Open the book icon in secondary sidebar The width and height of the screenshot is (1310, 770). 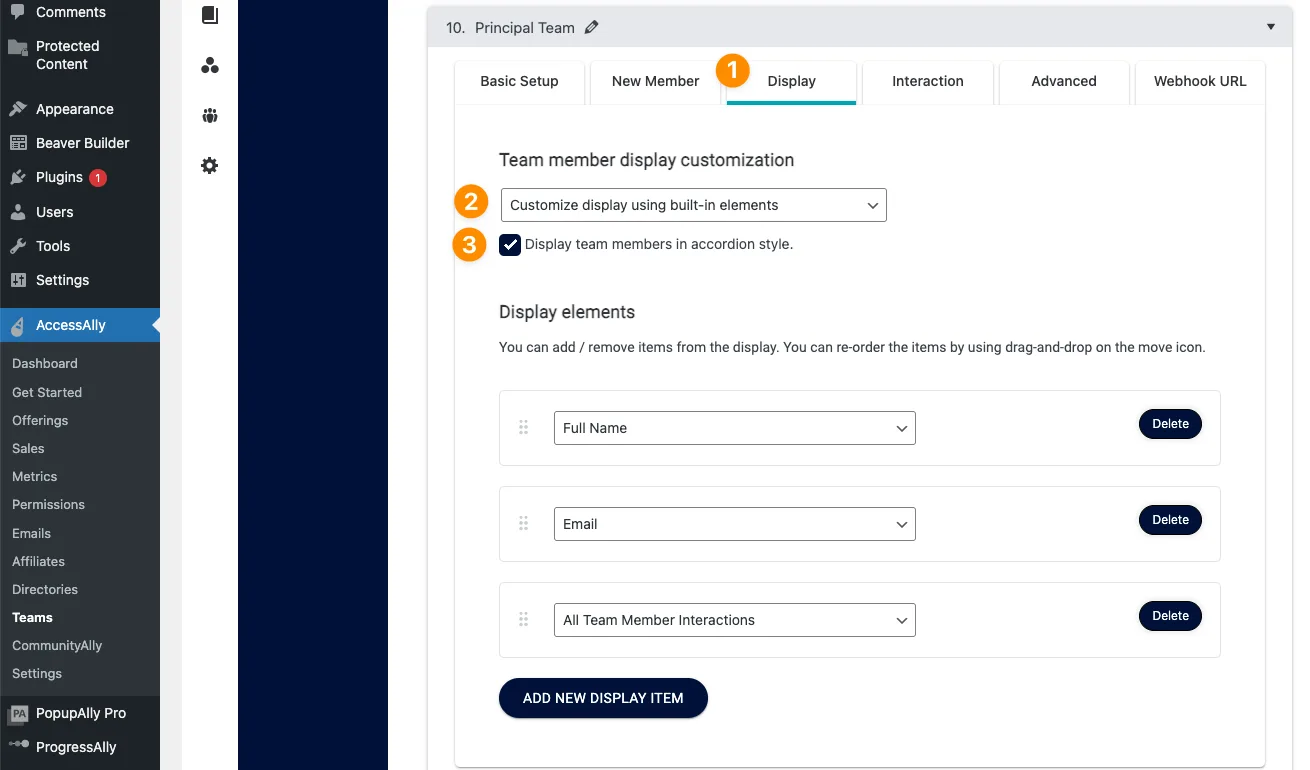pos(209,15)
